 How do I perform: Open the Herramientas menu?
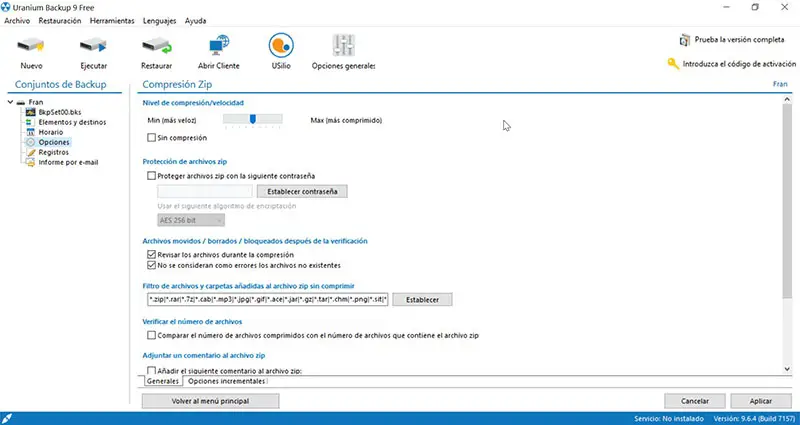click(x=112, y=21)
